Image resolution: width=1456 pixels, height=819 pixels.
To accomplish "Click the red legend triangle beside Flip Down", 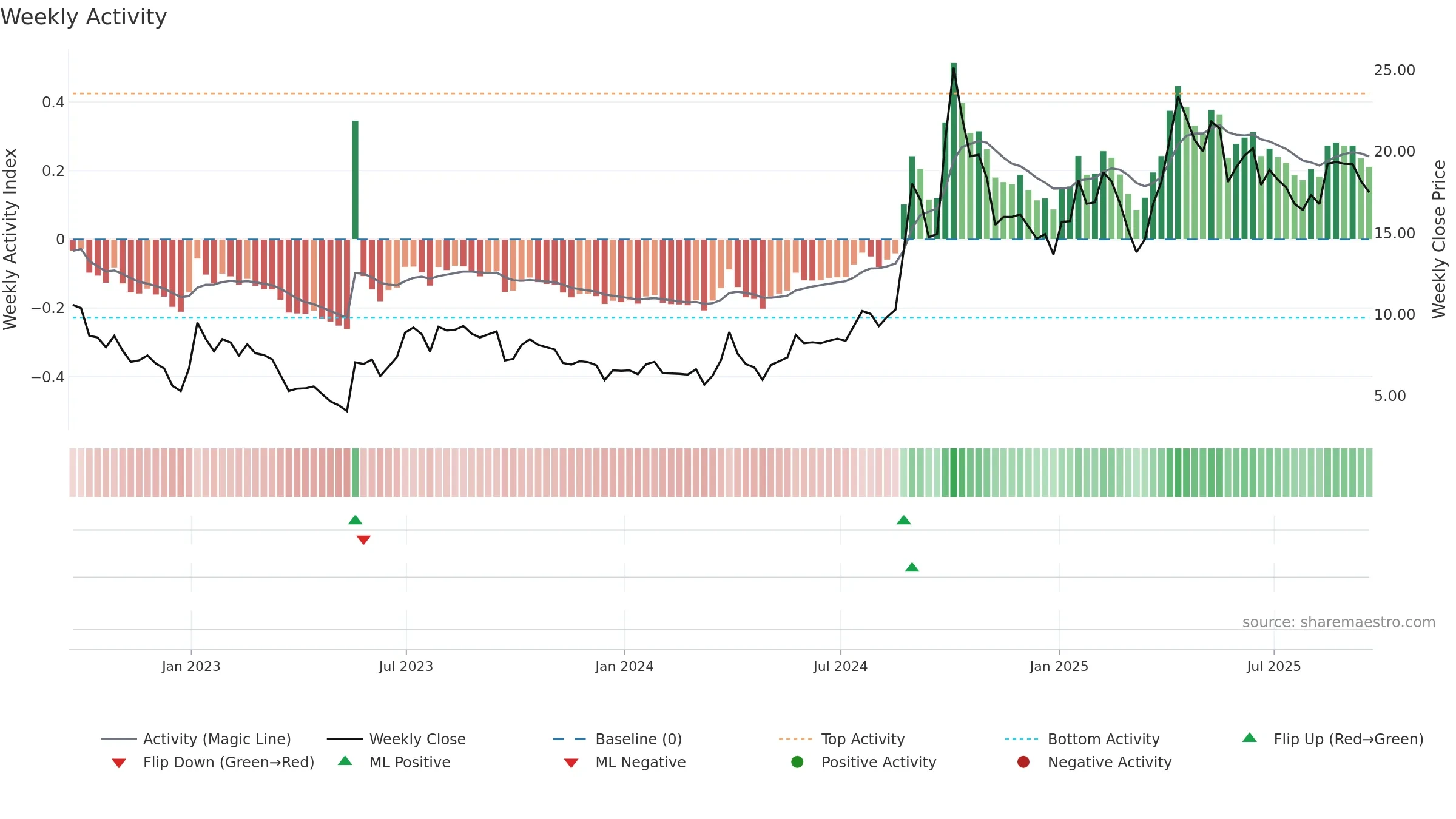I will point(119,763).
